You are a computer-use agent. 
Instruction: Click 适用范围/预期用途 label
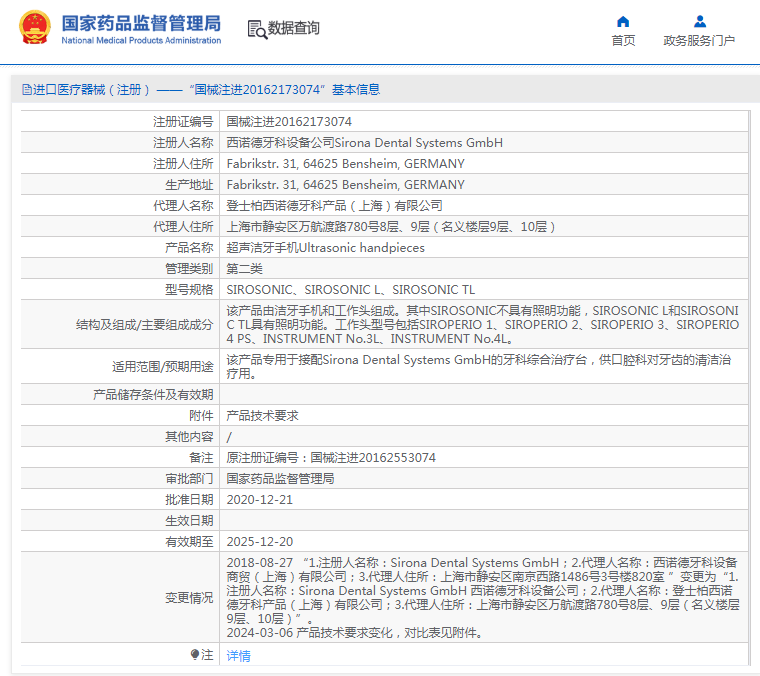pos(162,366)
